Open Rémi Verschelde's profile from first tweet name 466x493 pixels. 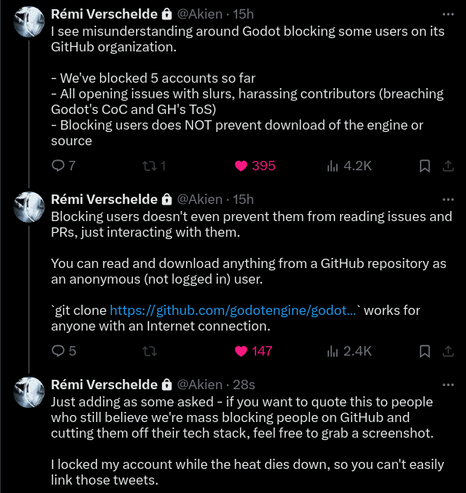[104, 14]
